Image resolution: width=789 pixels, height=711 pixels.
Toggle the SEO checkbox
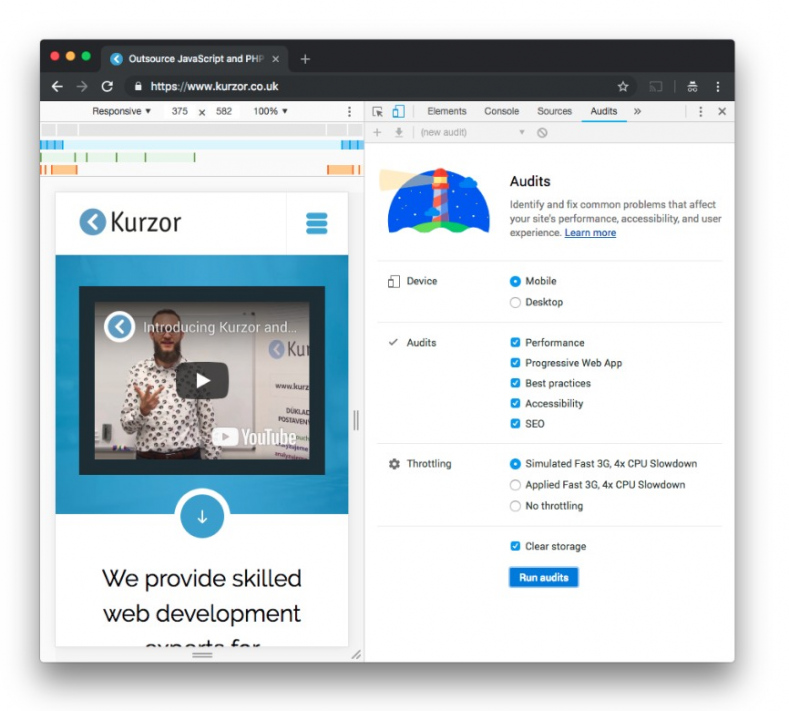tap(515, 424)
